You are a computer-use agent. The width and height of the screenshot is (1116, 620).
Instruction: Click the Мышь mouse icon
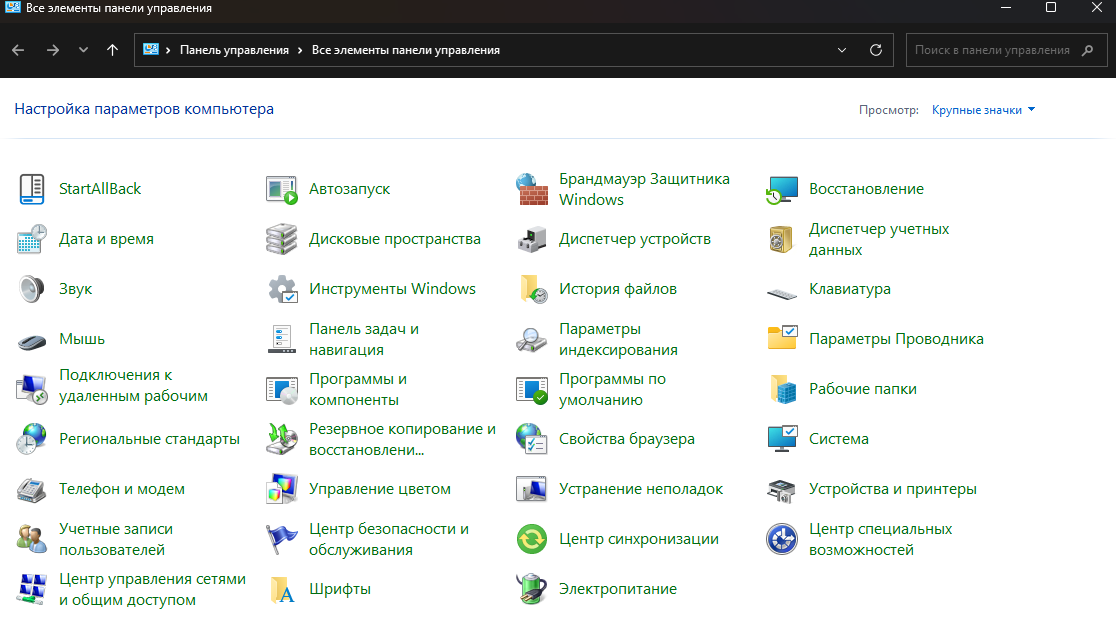tap(32, 340)
